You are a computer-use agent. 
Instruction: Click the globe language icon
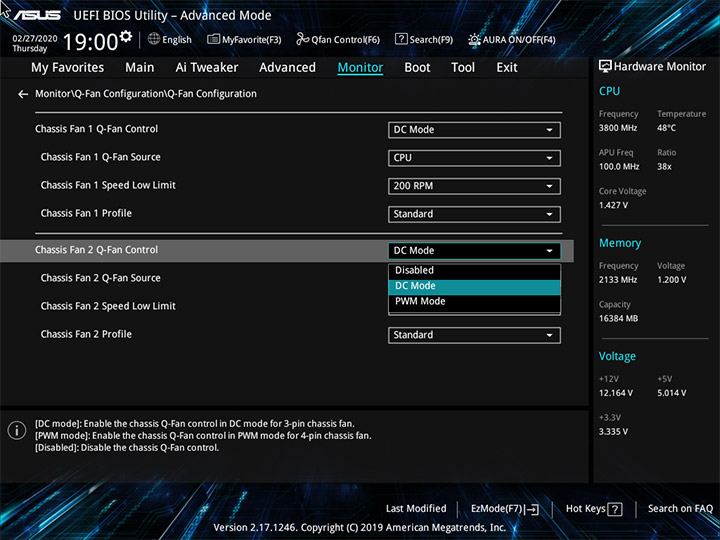coord(154,39)
